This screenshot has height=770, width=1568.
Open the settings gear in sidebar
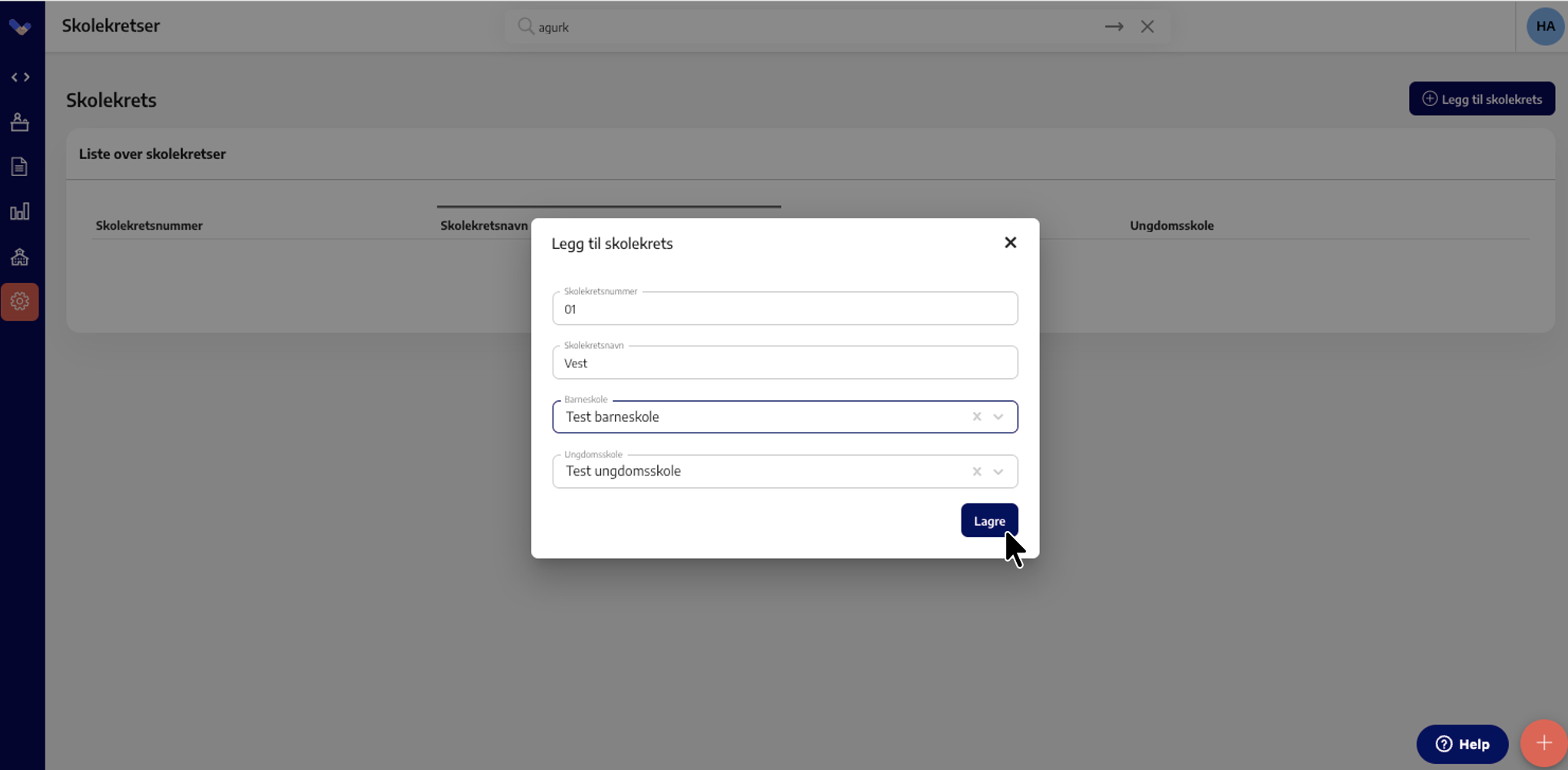[x=20, y=301]
